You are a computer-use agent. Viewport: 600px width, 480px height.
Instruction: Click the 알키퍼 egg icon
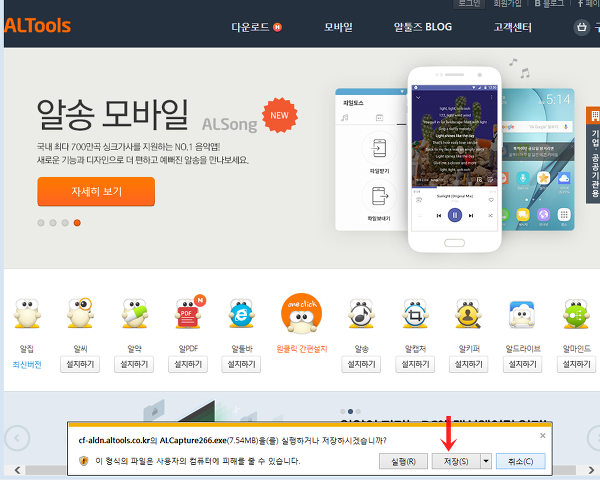coord(468,314)
